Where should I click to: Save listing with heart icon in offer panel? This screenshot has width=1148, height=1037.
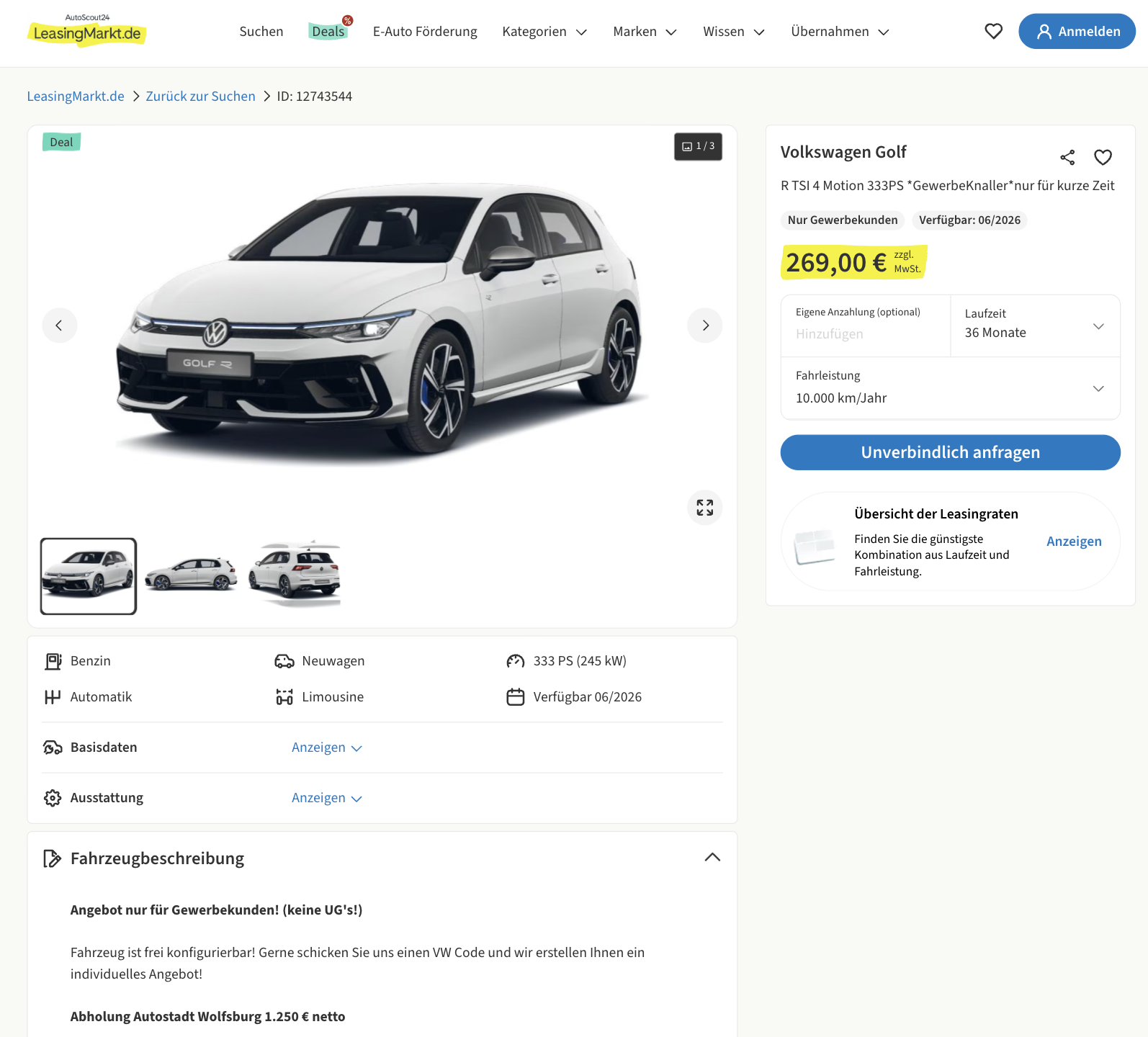1103,157
